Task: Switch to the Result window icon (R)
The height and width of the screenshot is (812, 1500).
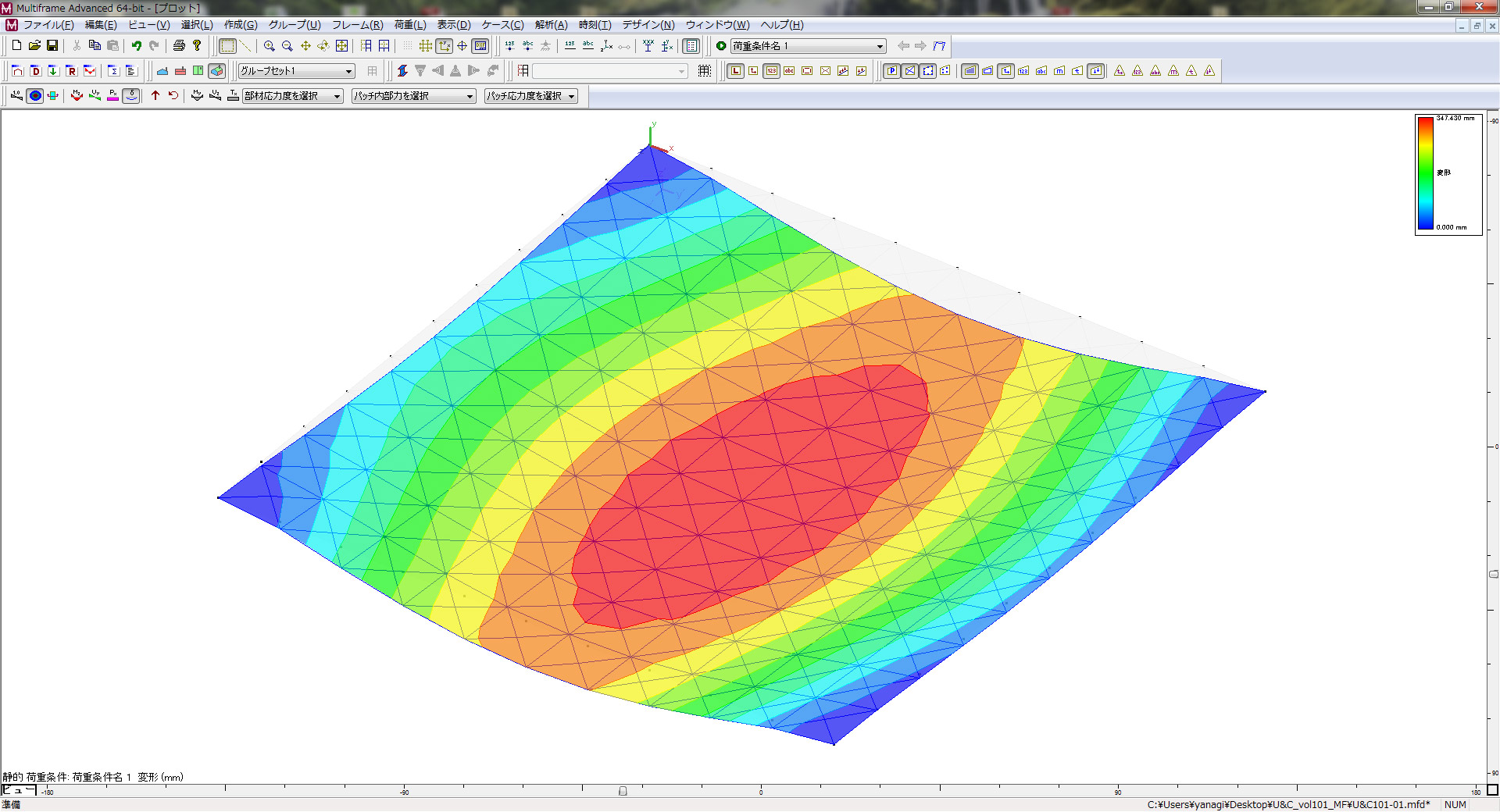Action: [x=71, y=71]
